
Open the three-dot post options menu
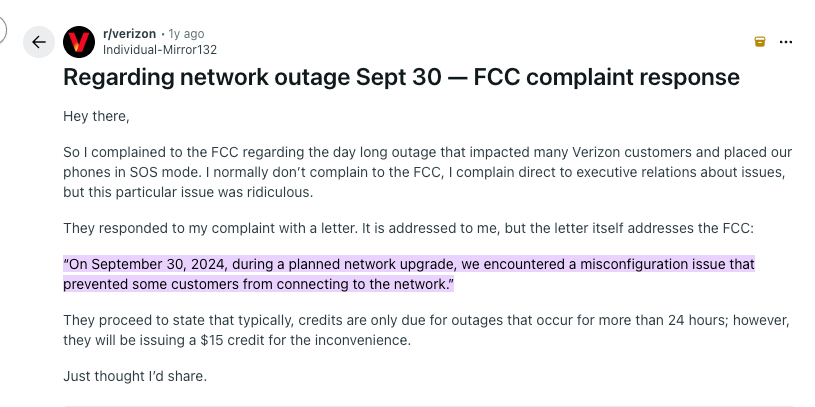(x=786, y=42)
